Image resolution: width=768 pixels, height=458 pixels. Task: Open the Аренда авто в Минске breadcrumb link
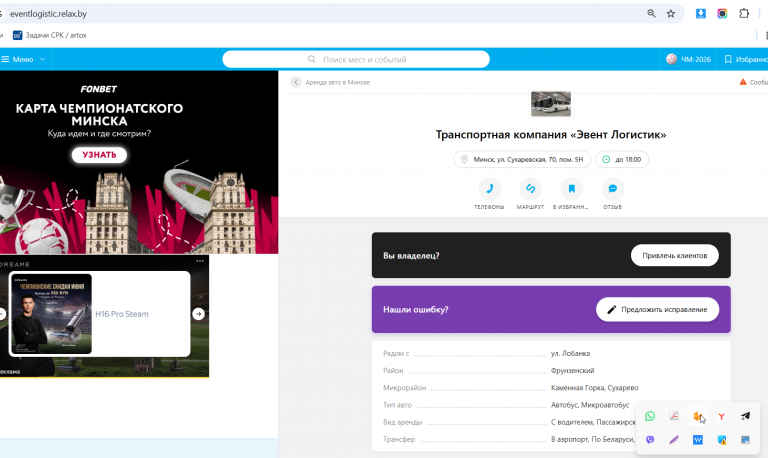tap(337, 82)
